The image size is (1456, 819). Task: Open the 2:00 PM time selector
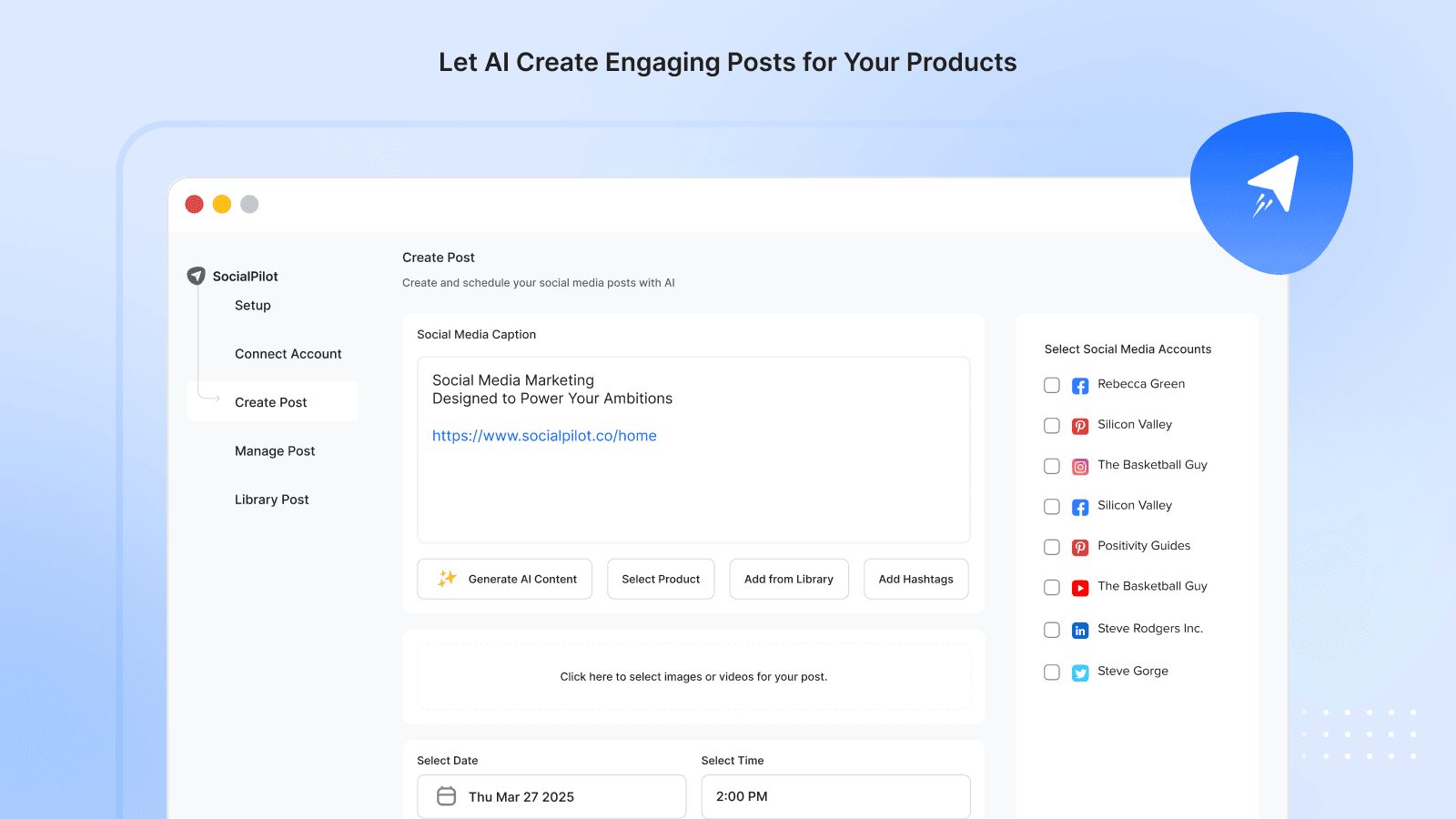(x=834, y=795)
